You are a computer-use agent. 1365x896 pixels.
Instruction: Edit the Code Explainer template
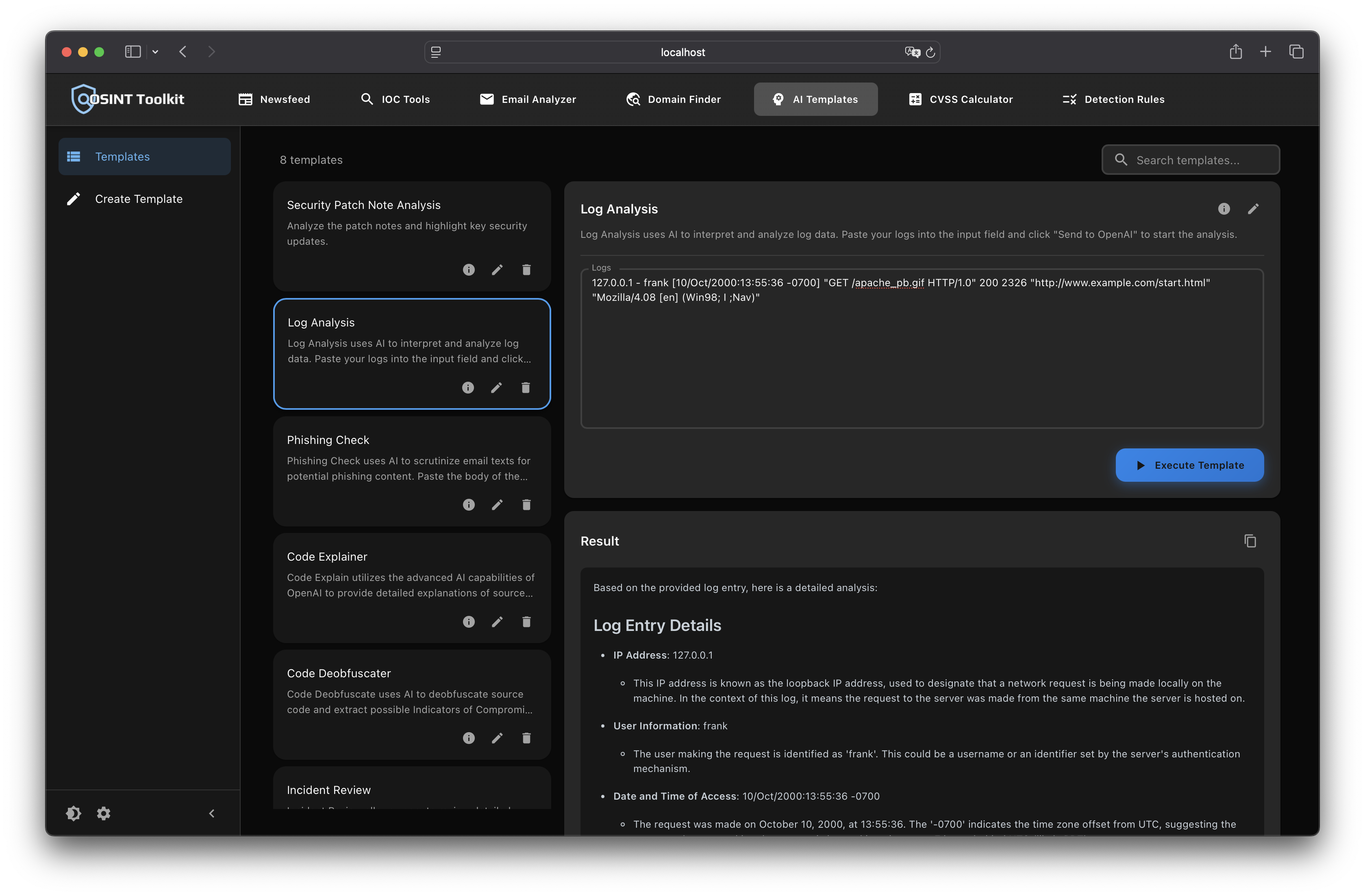click(497, 622)
